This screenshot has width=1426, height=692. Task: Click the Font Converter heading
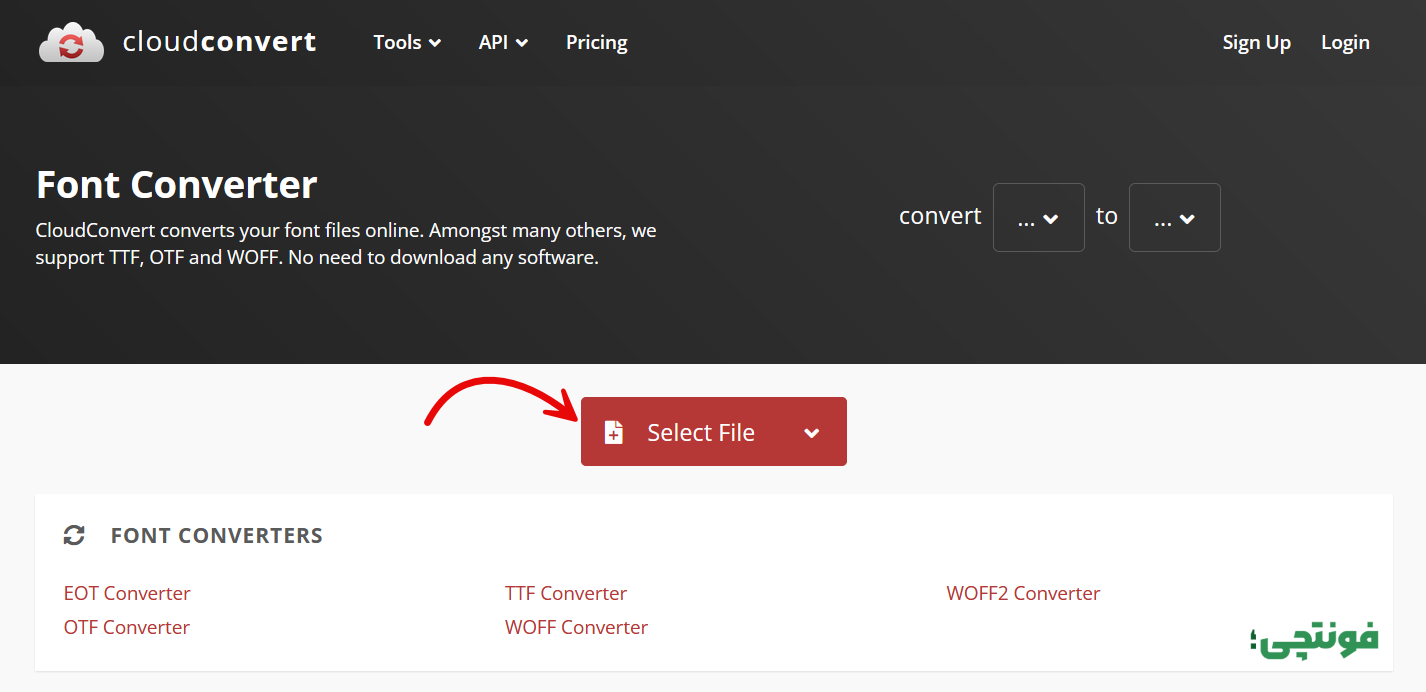[177, 185]
